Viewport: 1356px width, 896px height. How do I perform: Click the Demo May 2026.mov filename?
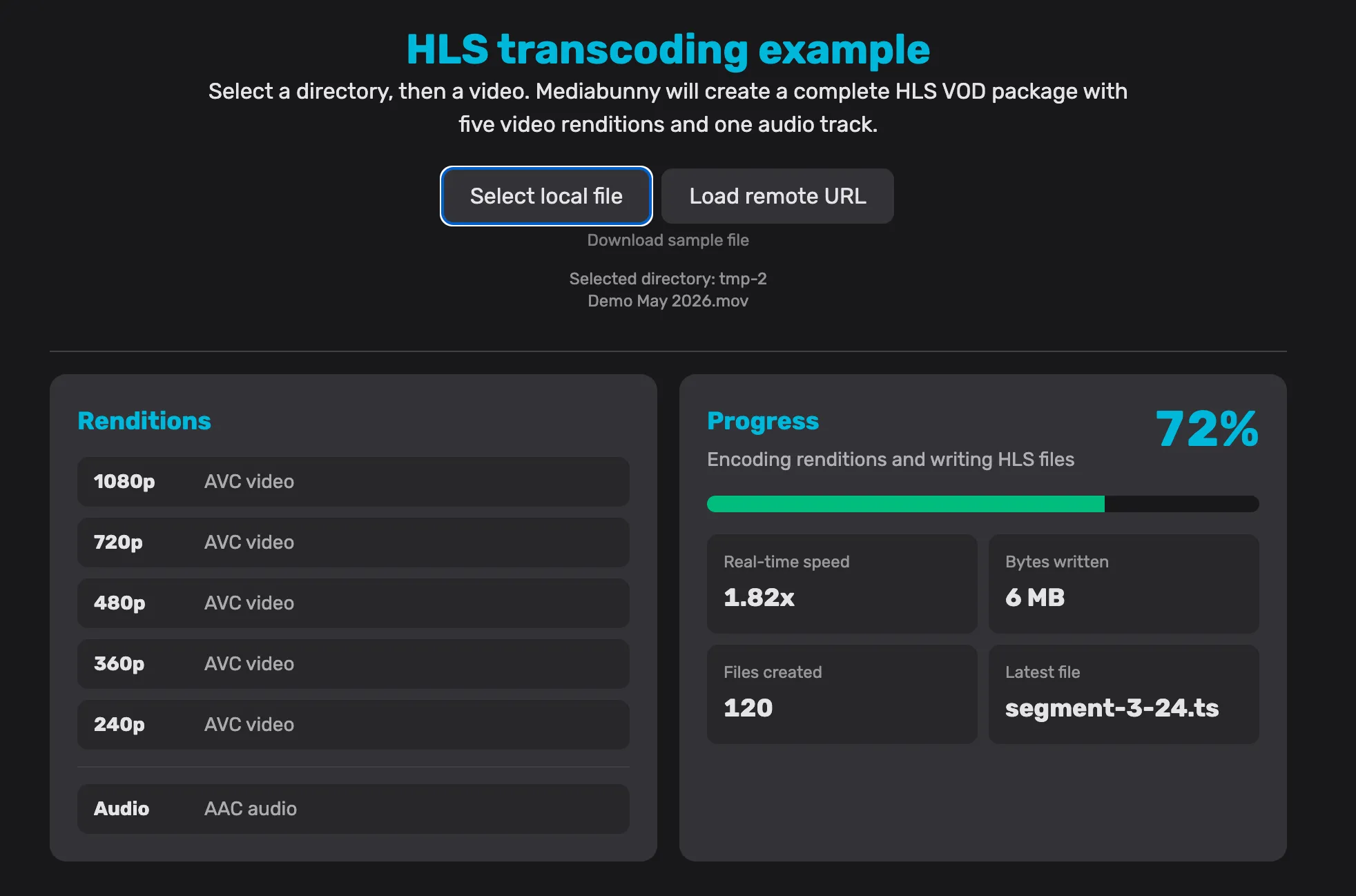point(668,301)
